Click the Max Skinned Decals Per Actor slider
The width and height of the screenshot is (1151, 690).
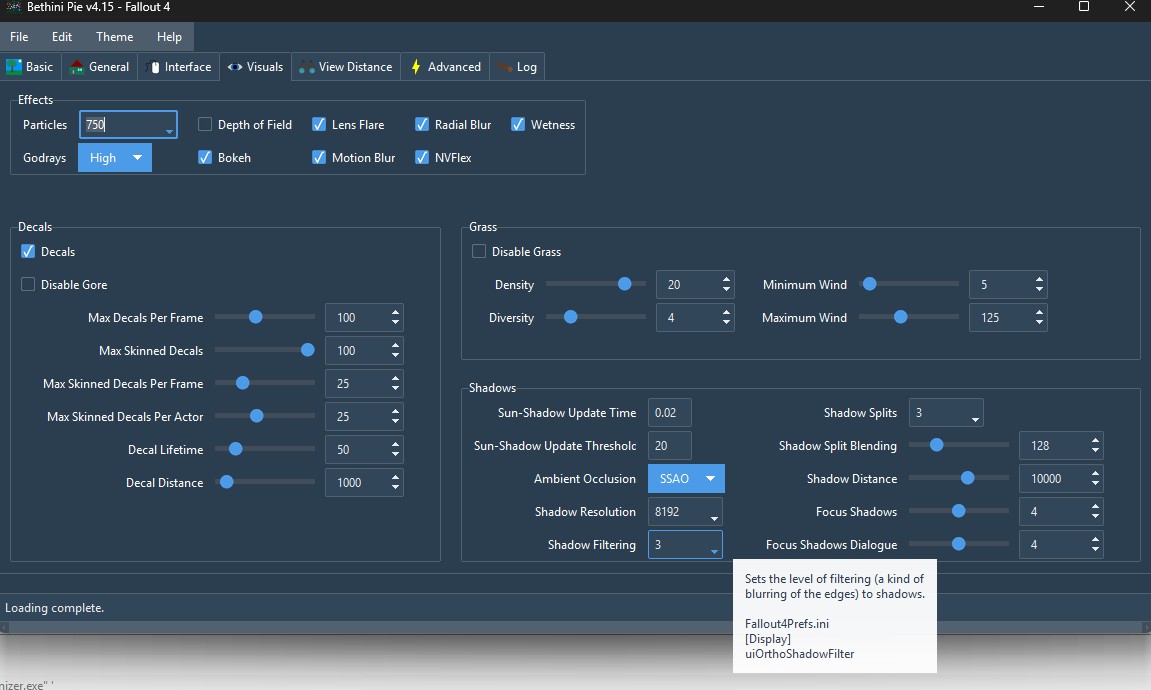tap(265, 416)
